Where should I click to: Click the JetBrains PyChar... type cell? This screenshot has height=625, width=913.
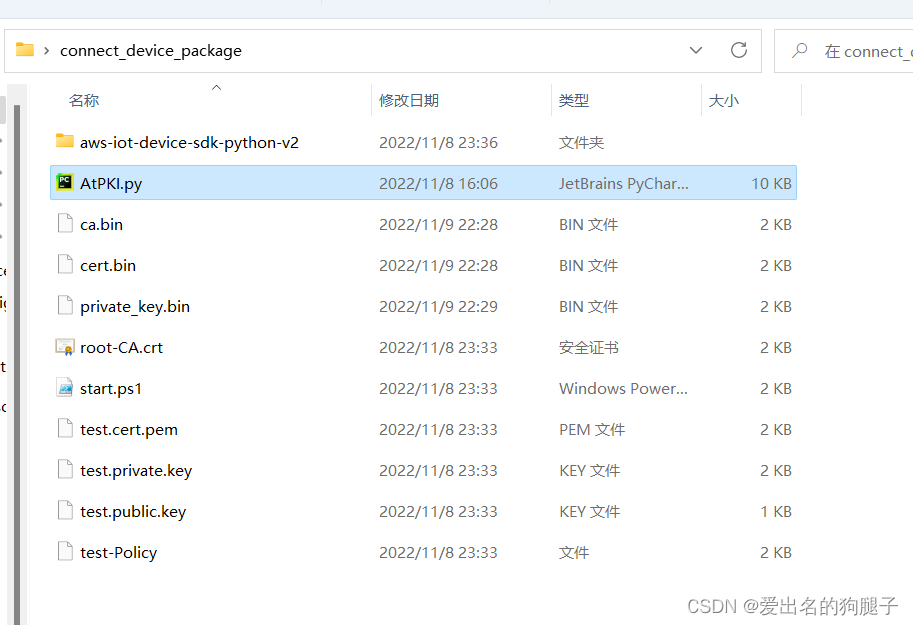click(x=624, y=183)
